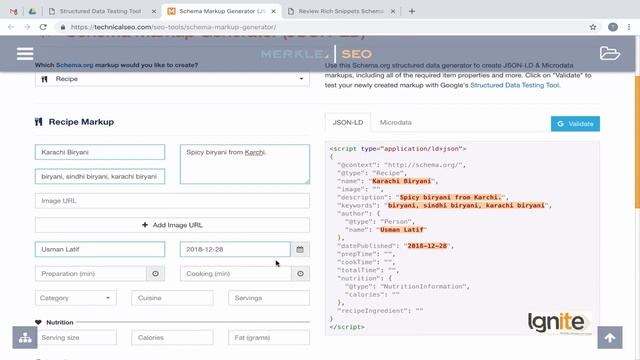The height and width of the screenshot is (360, 640).
Task: Click the Serving size input field
Action: [x=77, y=338]
